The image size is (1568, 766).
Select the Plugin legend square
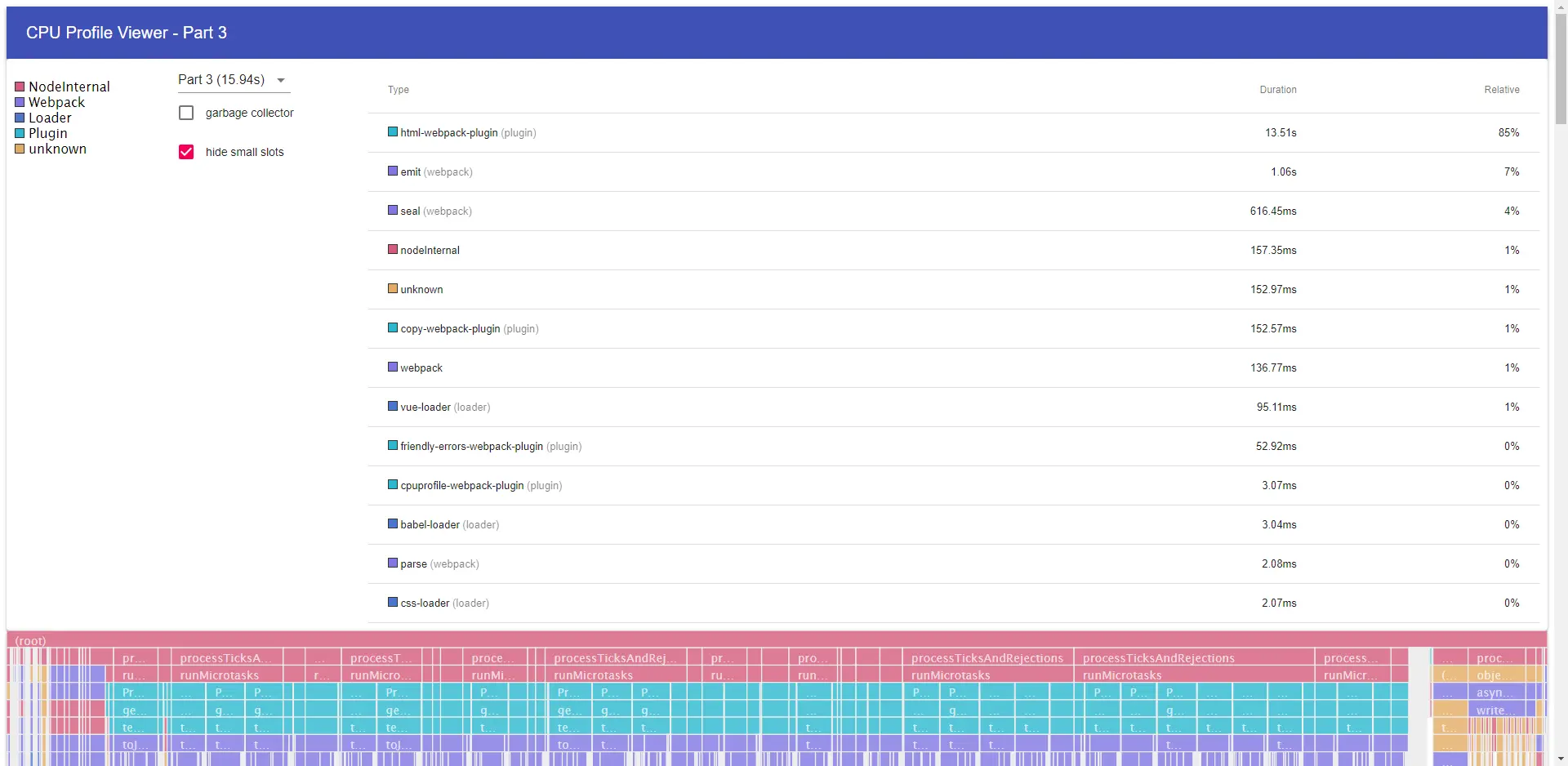tap(20, 132)
